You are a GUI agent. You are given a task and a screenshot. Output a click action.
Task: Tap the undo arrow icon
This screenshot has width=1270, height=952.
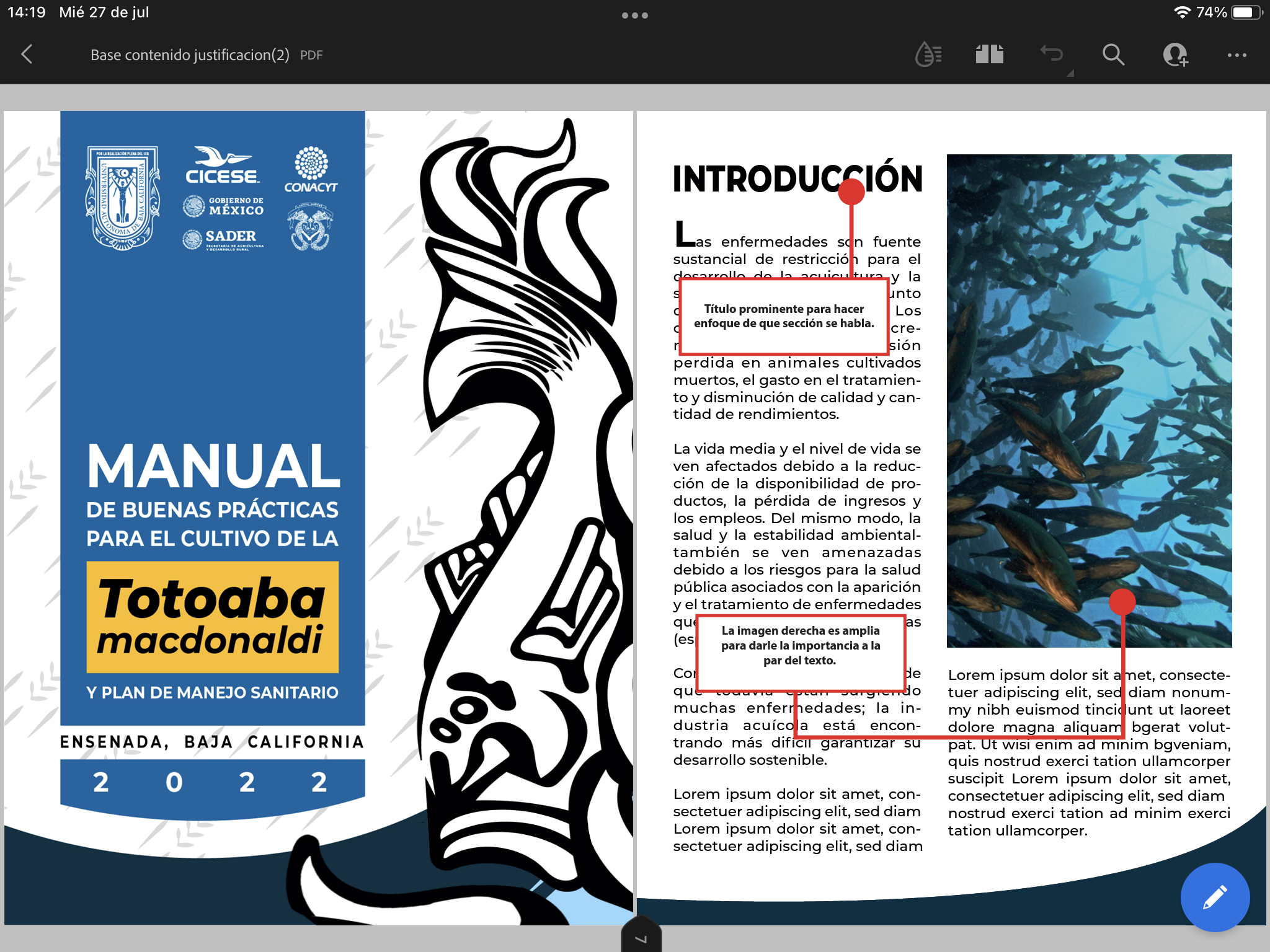pyautogui.click(x=1052, y=55)
